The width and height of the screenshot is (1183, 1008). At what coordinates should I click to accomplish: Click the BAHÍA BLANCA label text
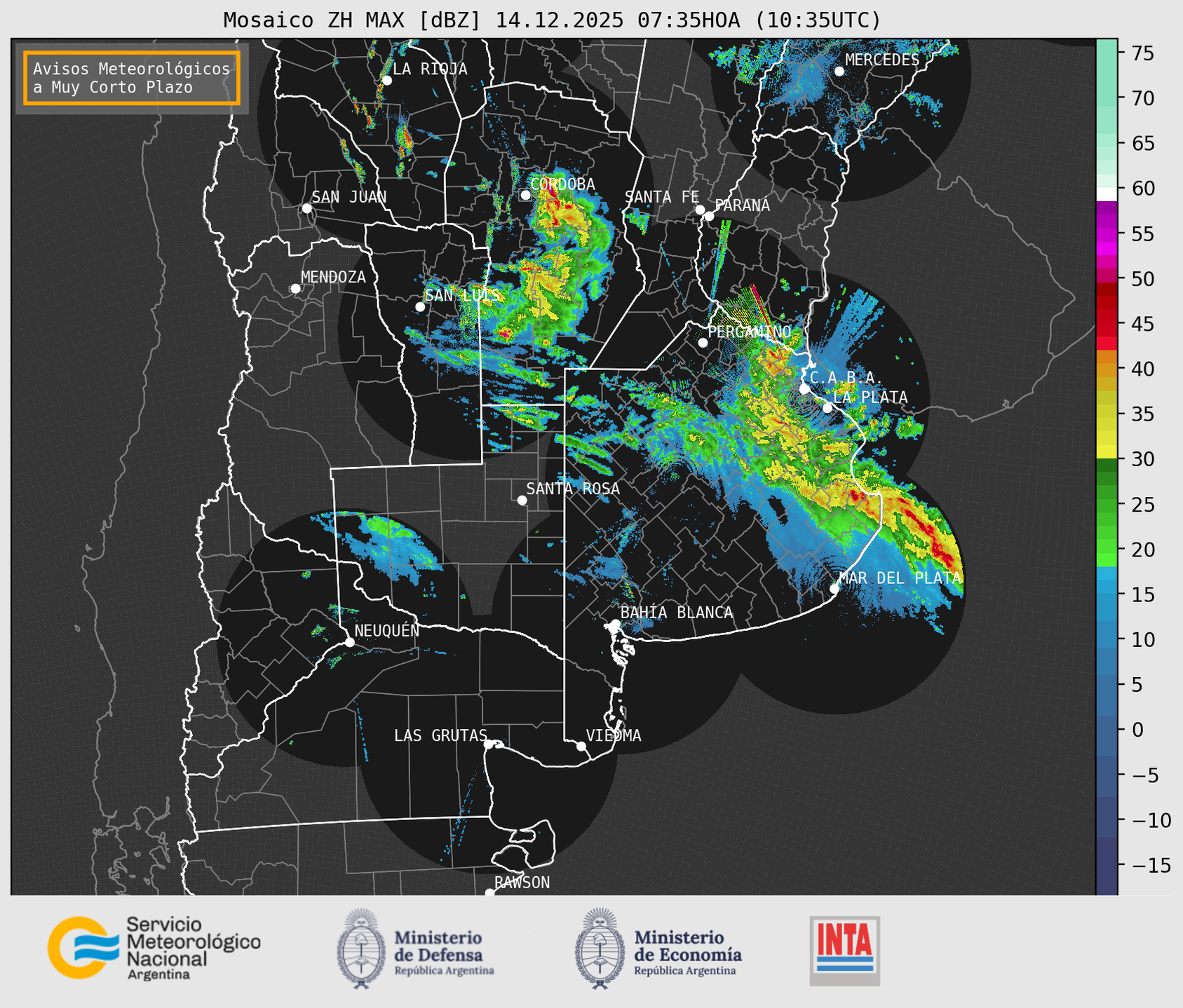pyautogui.click(x=677, y=613)
